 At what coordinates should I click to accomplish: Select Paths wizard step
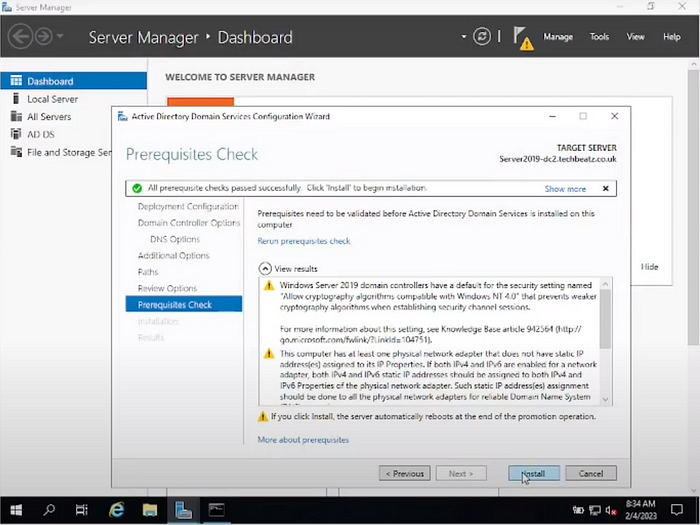click(x=148, y=272)
